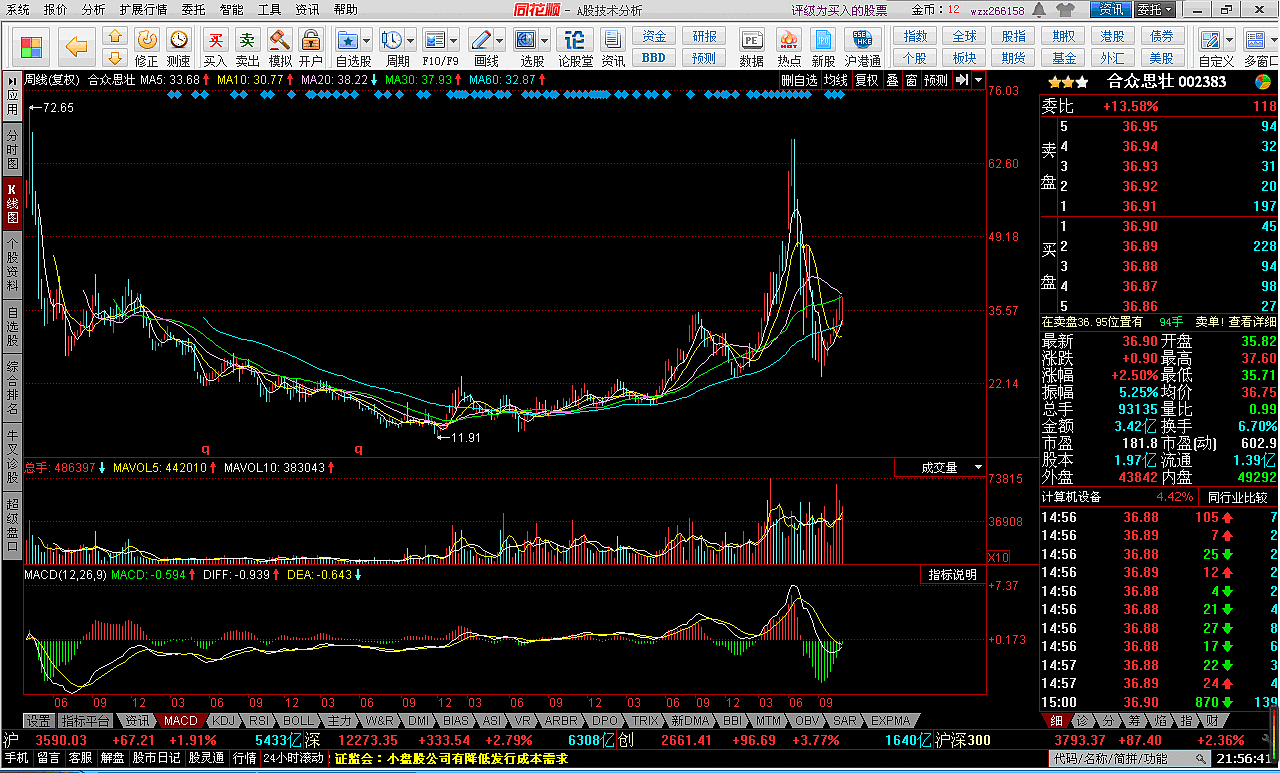Open the 模拟 simulated trading gavel icon
1280x773 pixels.
280,40
